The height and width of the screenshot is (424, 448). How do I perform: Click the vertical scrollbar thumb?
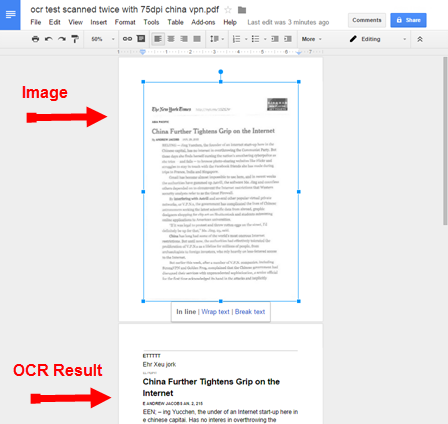click(x=445, y=141)
